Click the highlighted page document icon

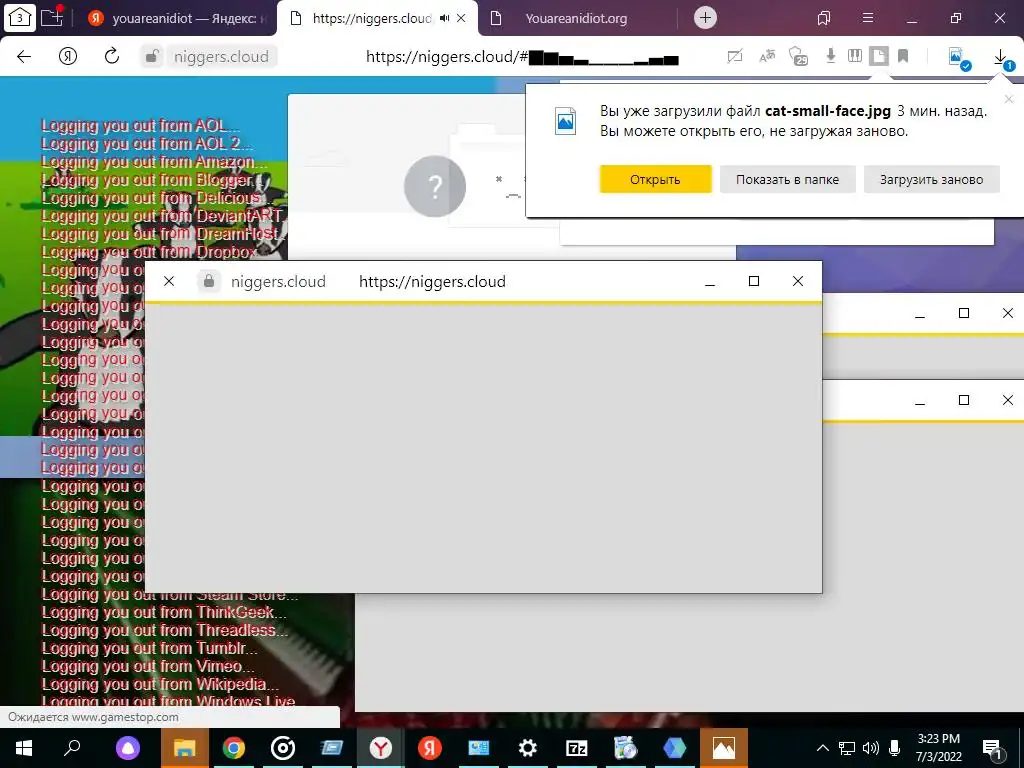click(878, 56)
